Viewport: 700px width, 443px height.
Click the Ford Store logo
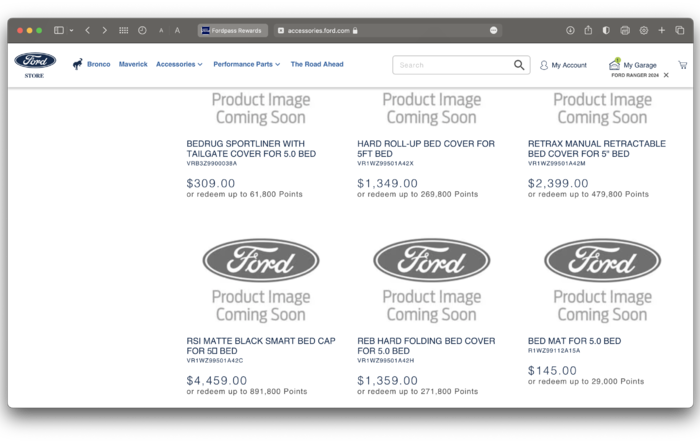pos(35,65)
